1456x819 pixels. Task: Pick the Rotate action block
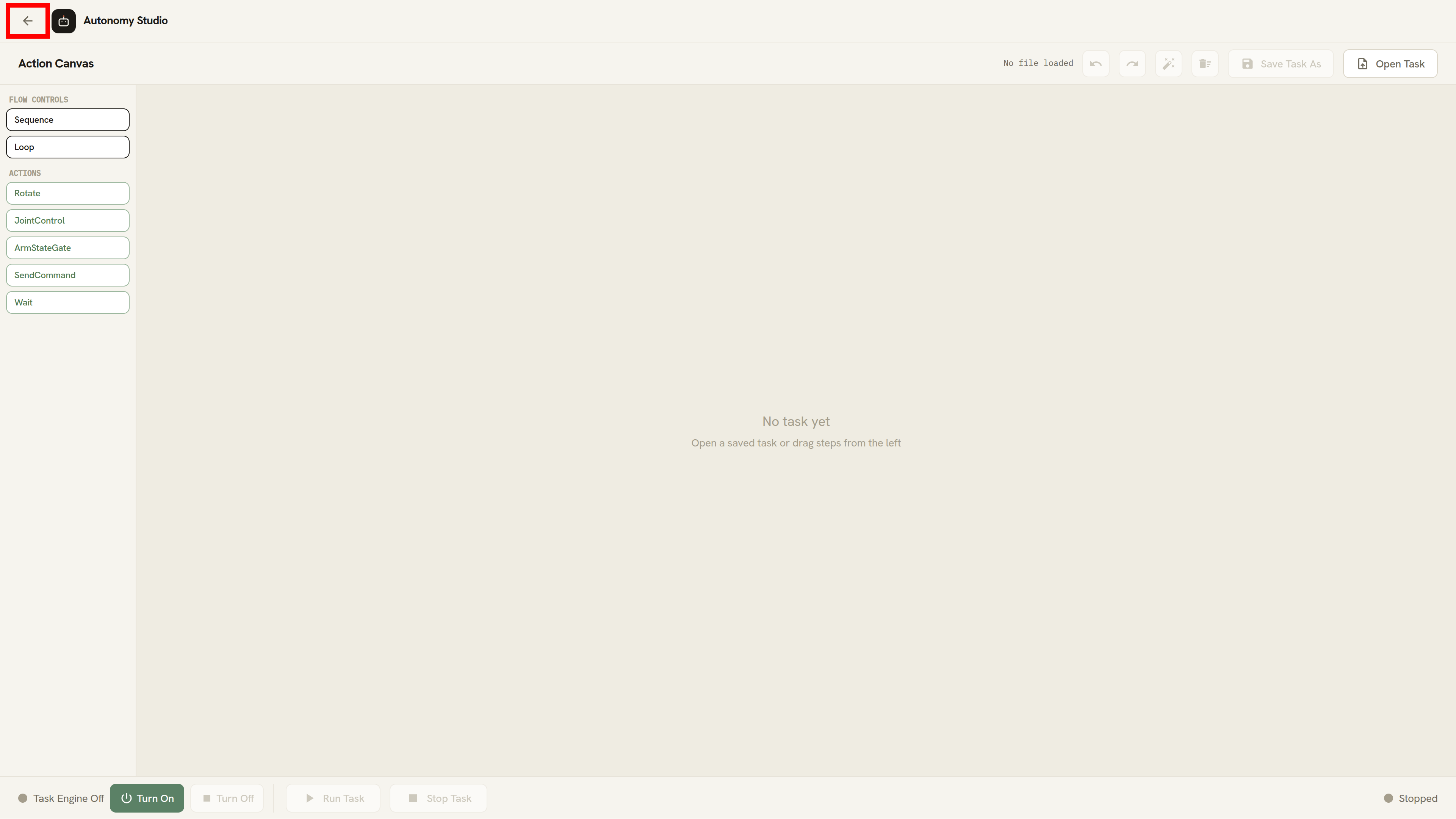click(x=68, y=193)
